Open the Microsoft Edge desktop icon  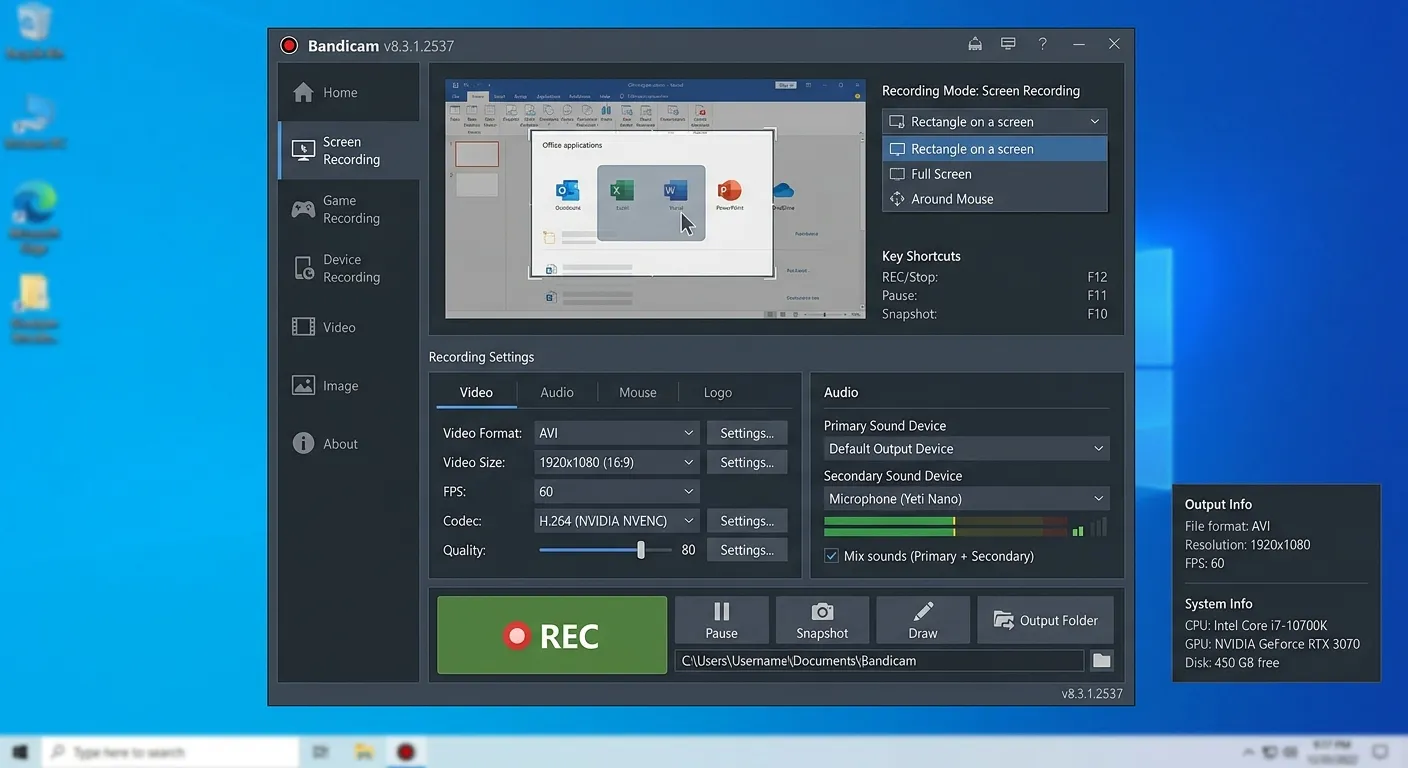tap(35, 218)
